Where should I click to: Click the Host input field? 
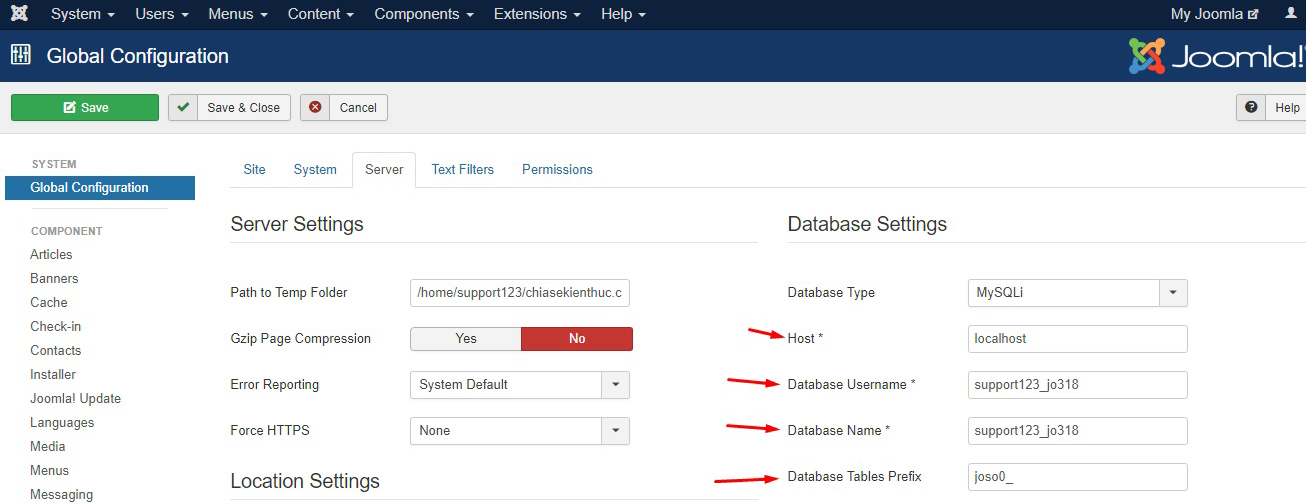pos(1077,339)
